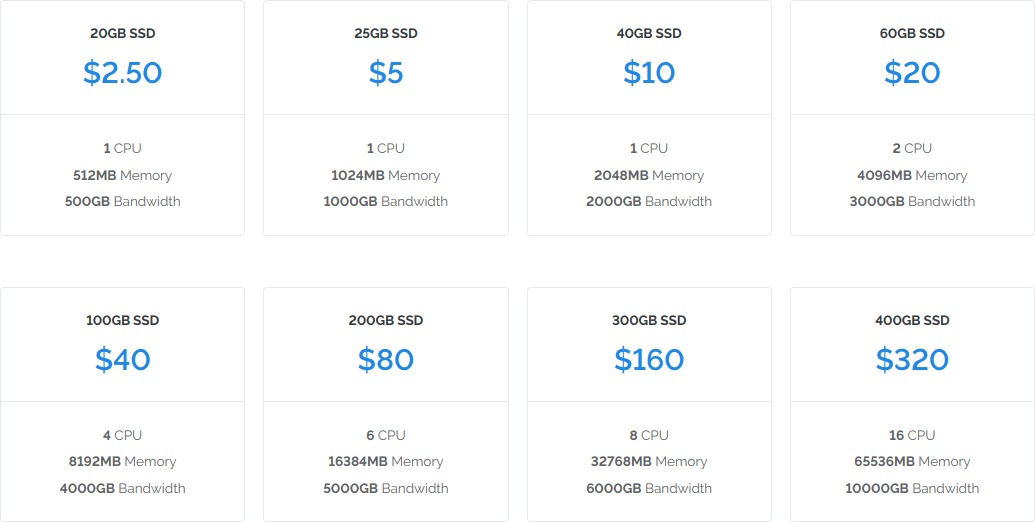1035x522 pixels.
Task: Click the 10000GB Bandwidth spec
Action: point(912,488)
